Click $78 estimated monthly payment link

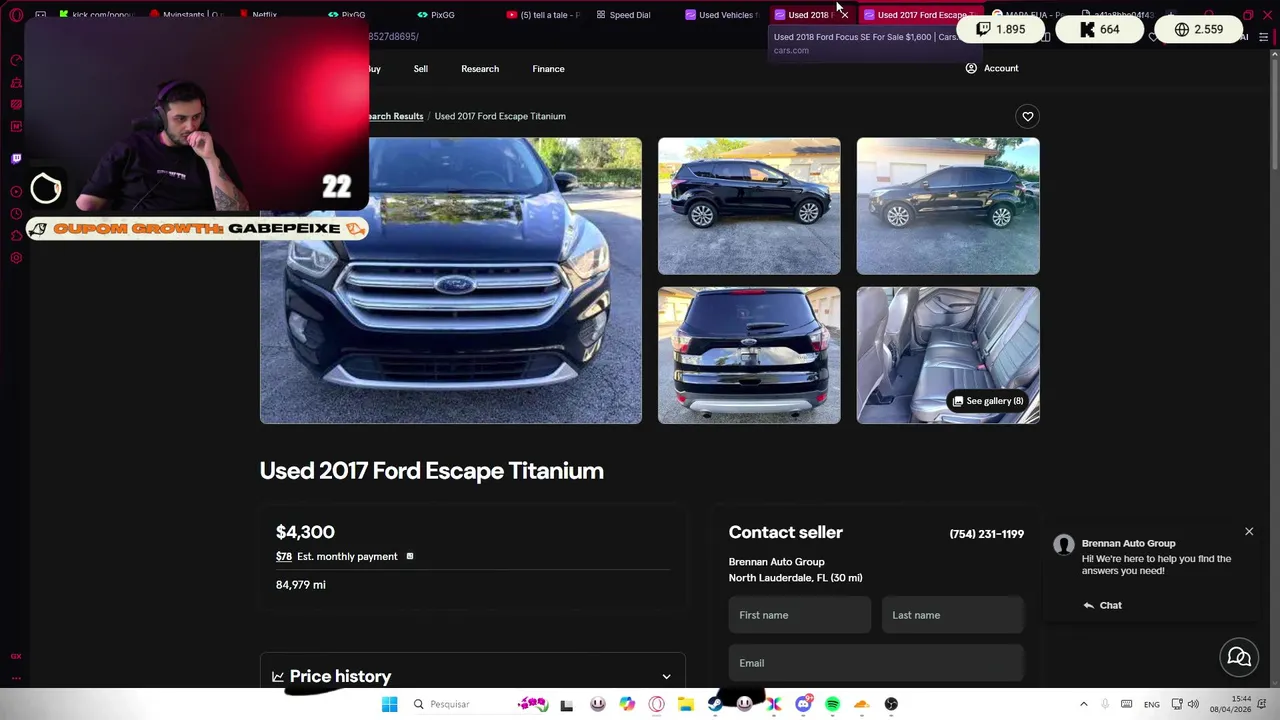coord(284,556)
